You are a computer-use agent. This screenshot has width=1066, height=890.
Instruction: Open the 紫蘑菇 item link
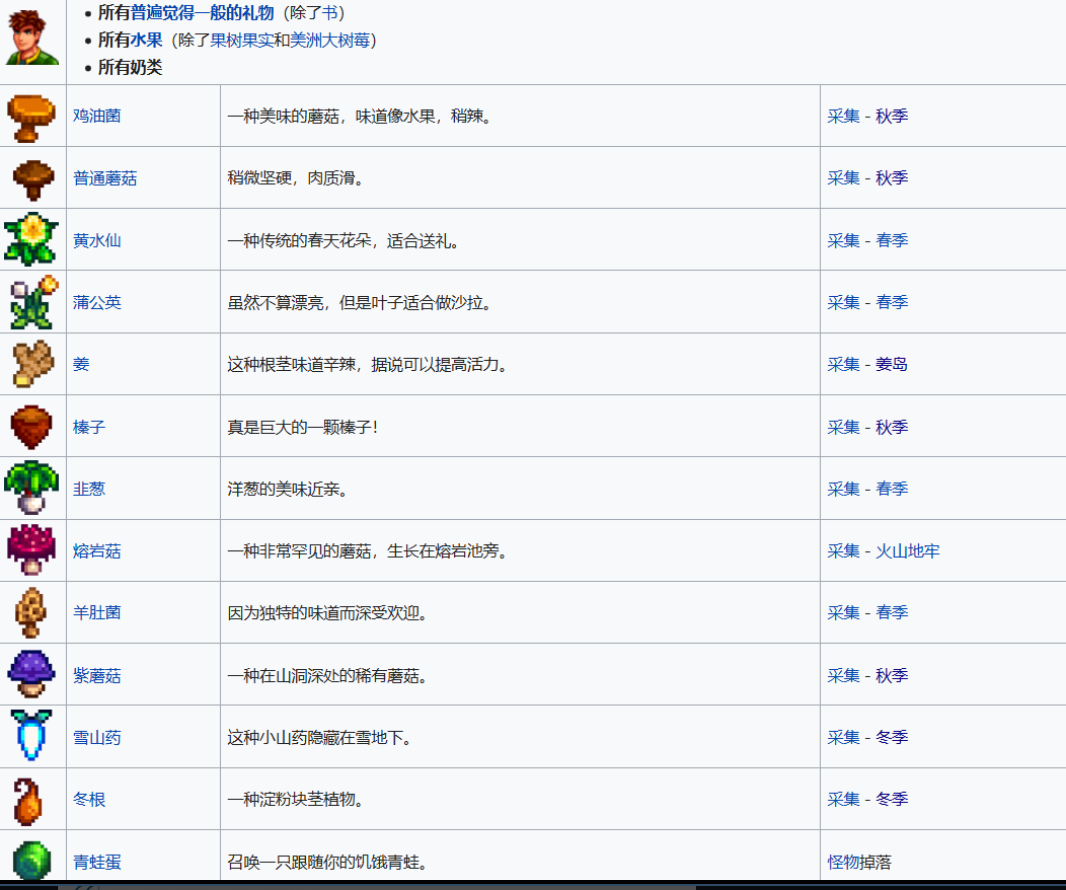97,676
